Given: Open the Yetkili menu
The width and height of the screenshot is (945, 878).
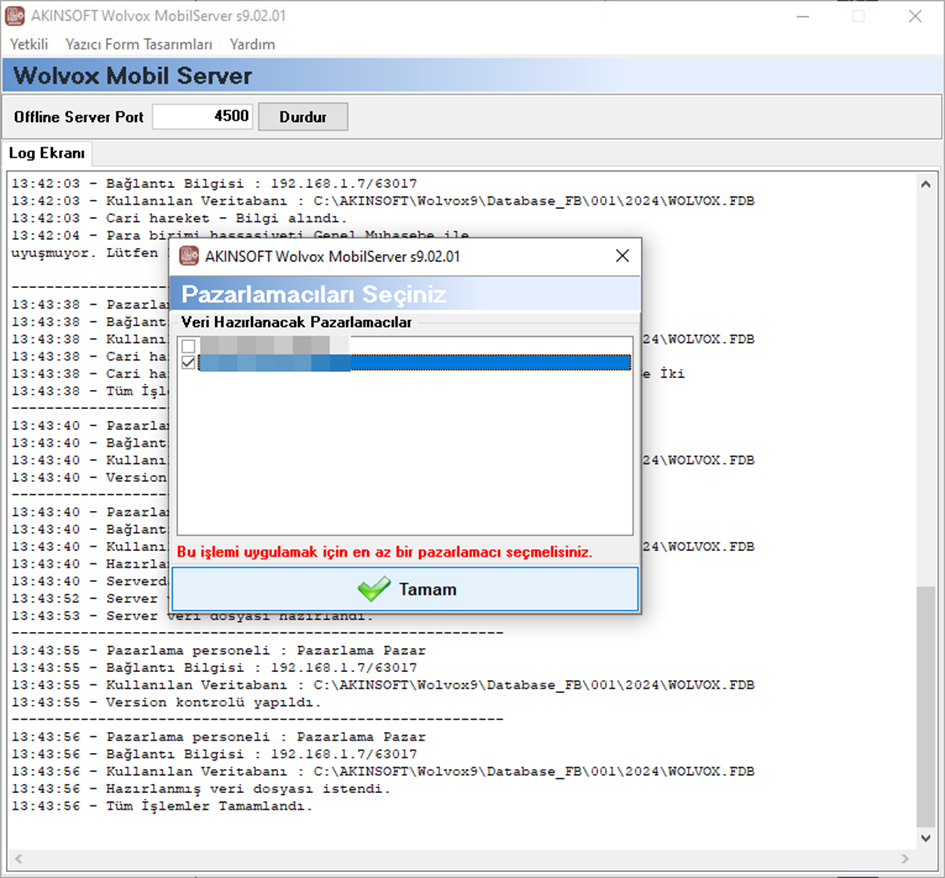Looking at the screenshot, I should [29, 45].
